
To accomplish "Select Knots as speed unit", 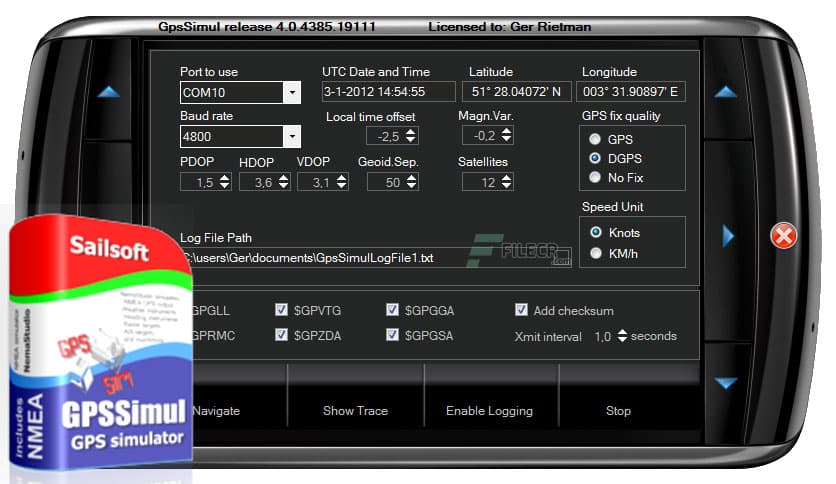I will pos(596,232).
